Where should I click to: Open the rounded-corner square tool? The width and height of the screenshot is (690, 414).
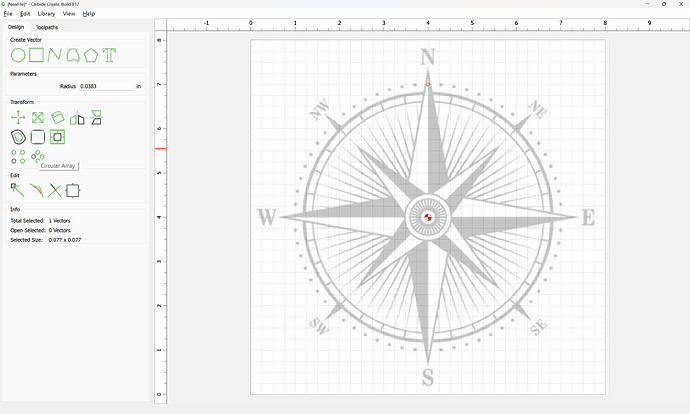click(38, 137)
